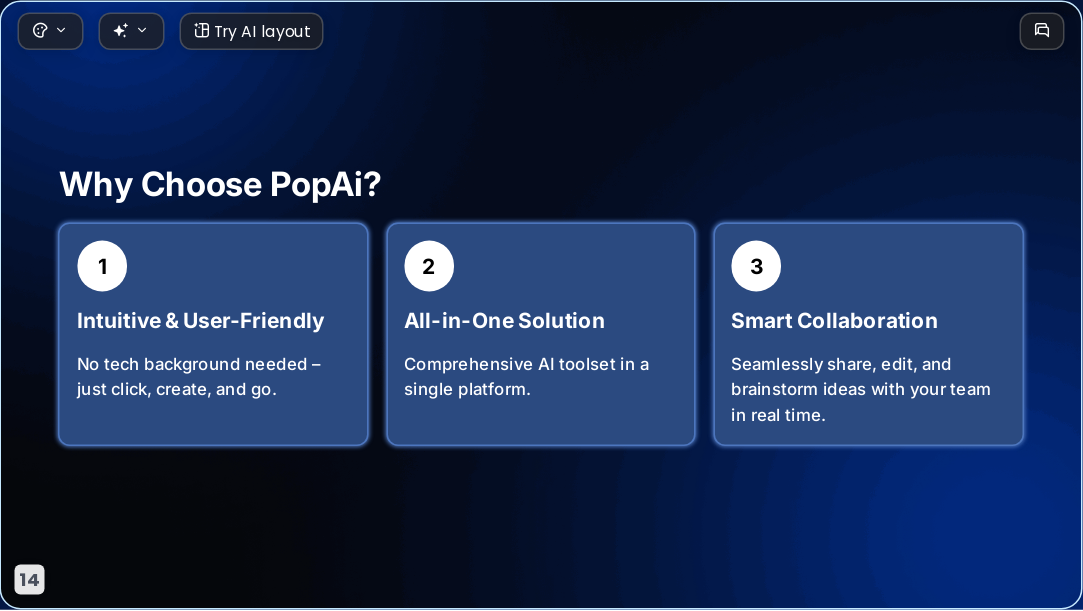
Task: Select the number 1 circle badge
Action: pos(102,266)
